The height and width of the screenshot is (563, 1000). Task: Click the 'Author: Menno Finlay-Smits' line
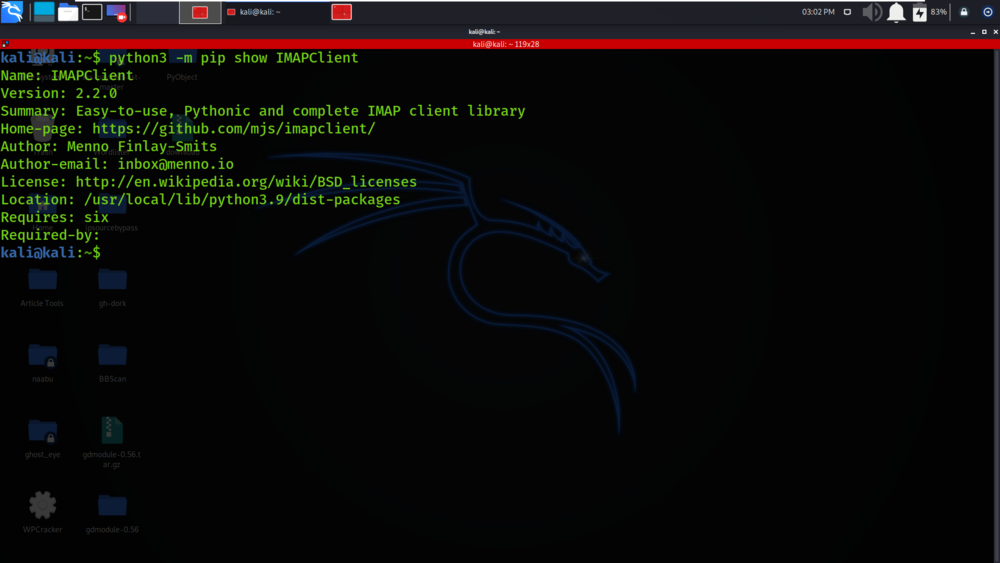tap(109, 147)
